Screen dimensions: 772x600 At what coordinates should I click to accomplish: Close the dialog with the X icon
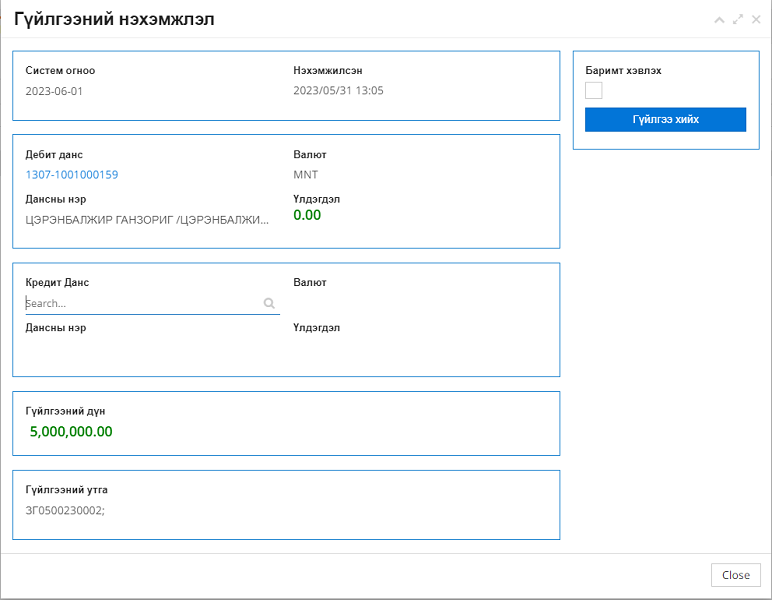coord(756,20)
